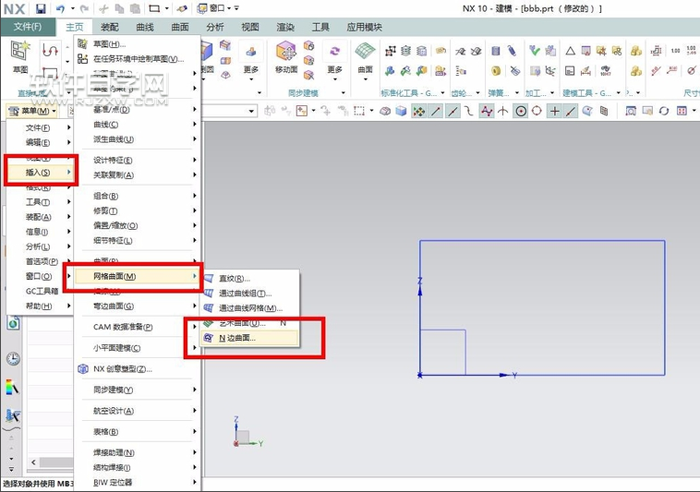Click the refresh circular arrows icon in selection bar
Image resolution: width=700 pixels, height=492 pixels.
click(x=664, y=111)
